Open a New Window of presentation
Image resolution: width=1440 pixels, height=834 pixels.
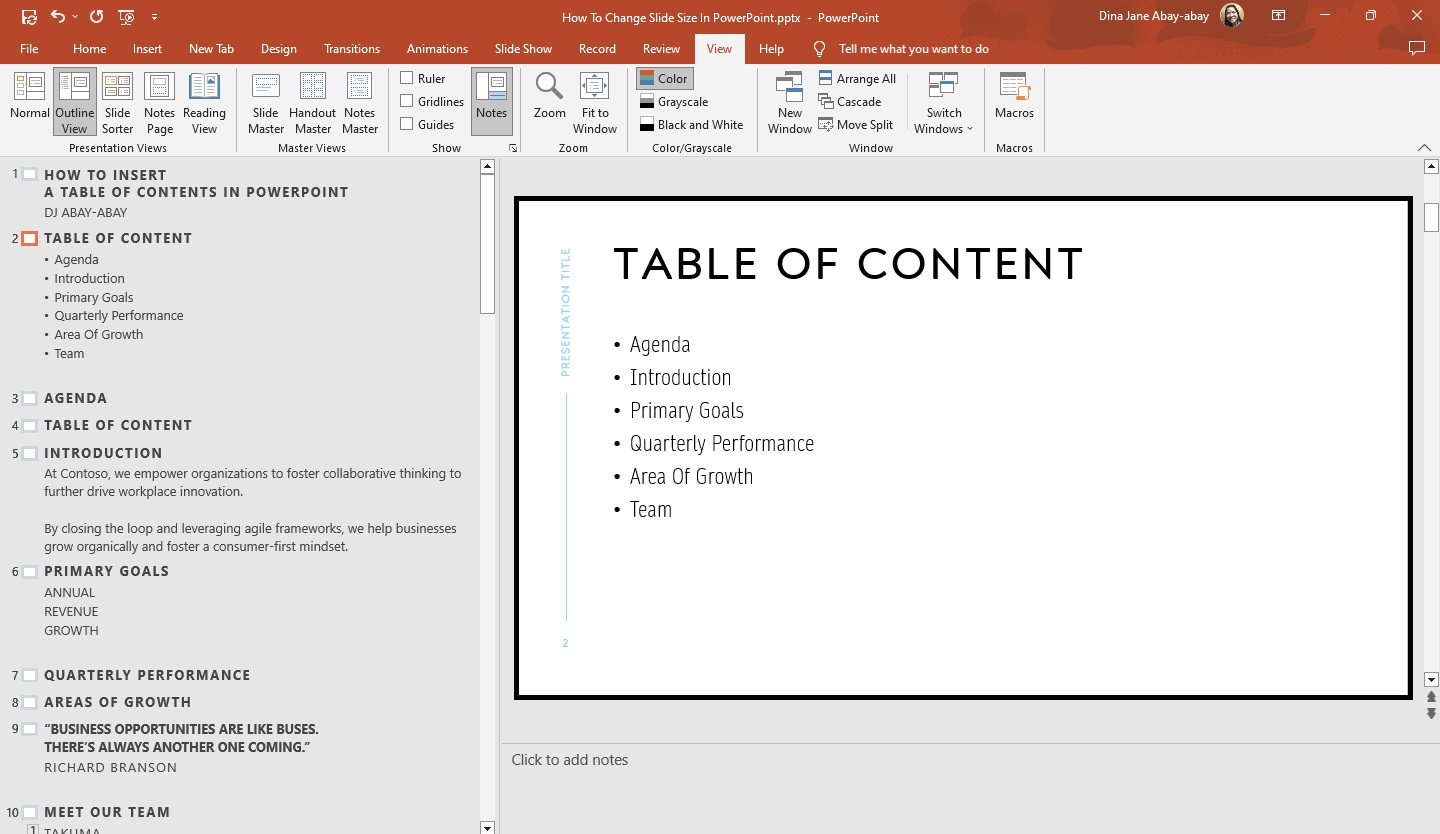point(789,100)
